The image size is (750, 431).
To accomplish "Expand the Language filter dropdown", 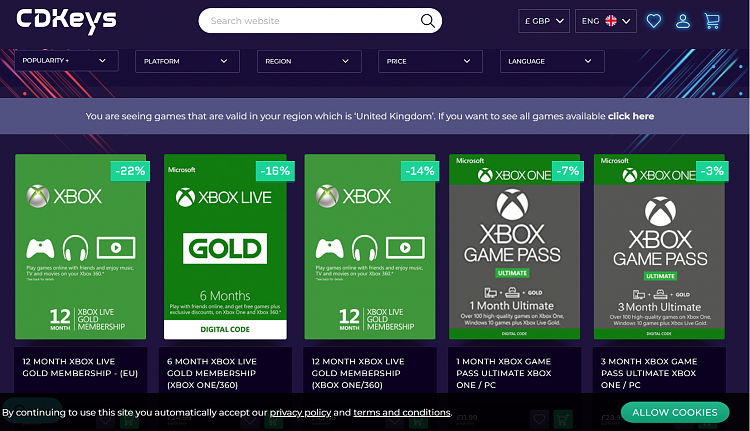I will 552,61.
